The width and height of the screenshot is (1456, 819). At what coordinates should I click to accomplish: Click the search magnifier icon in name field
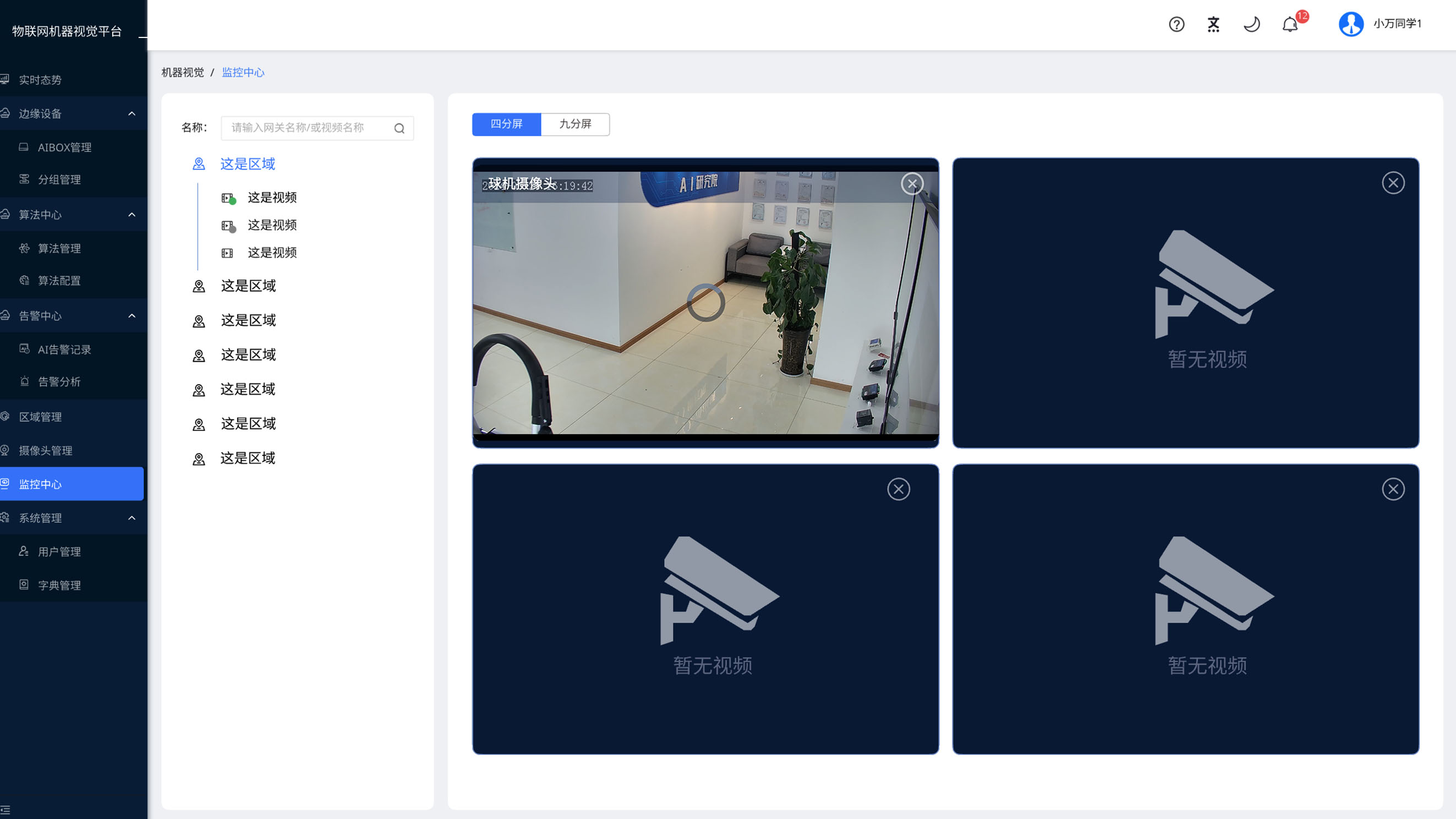(x=399, y=128)
